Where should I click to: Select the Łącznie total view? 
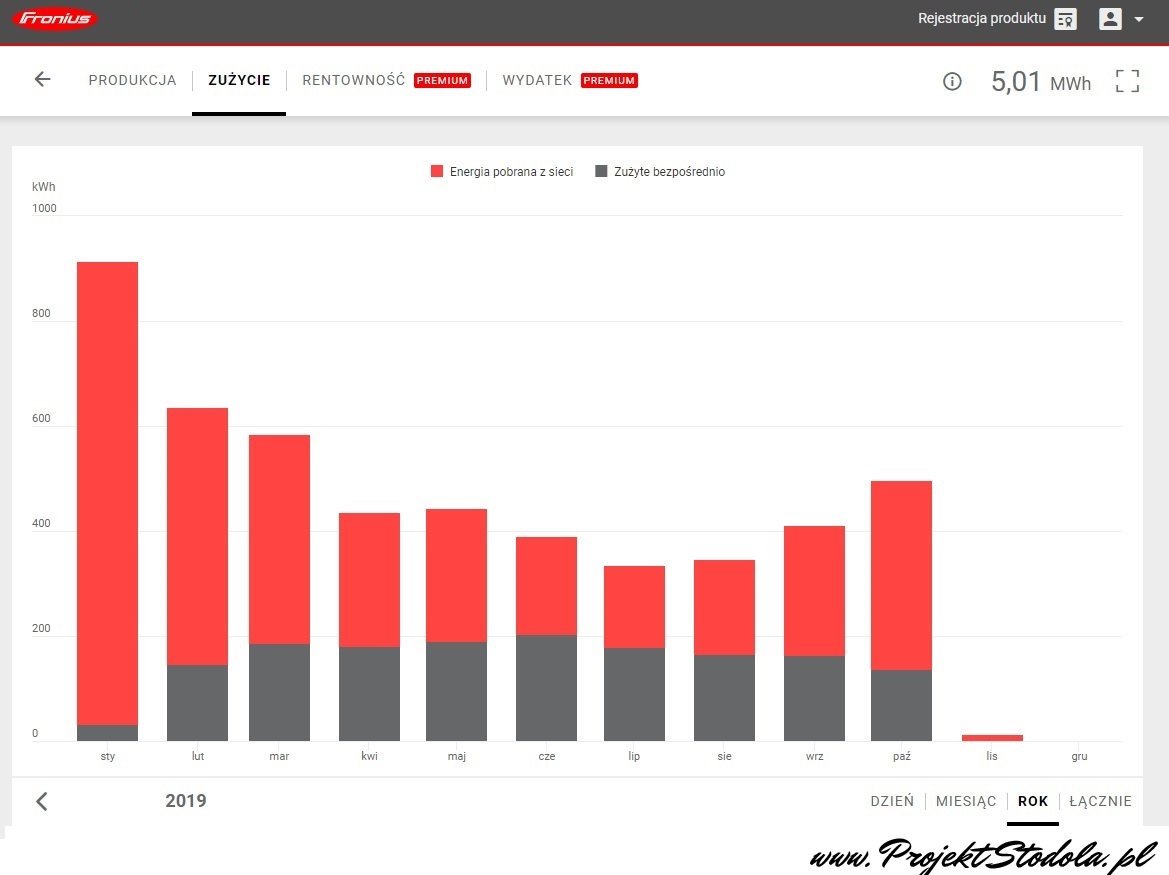[1100, 801]
